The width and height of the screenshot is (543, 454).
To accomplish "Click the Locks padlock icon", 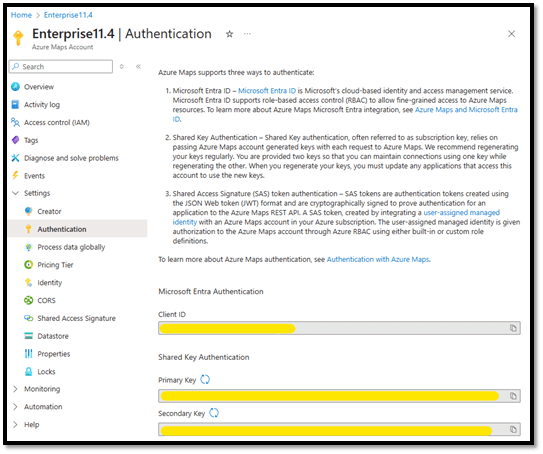I will click(29, 372).
